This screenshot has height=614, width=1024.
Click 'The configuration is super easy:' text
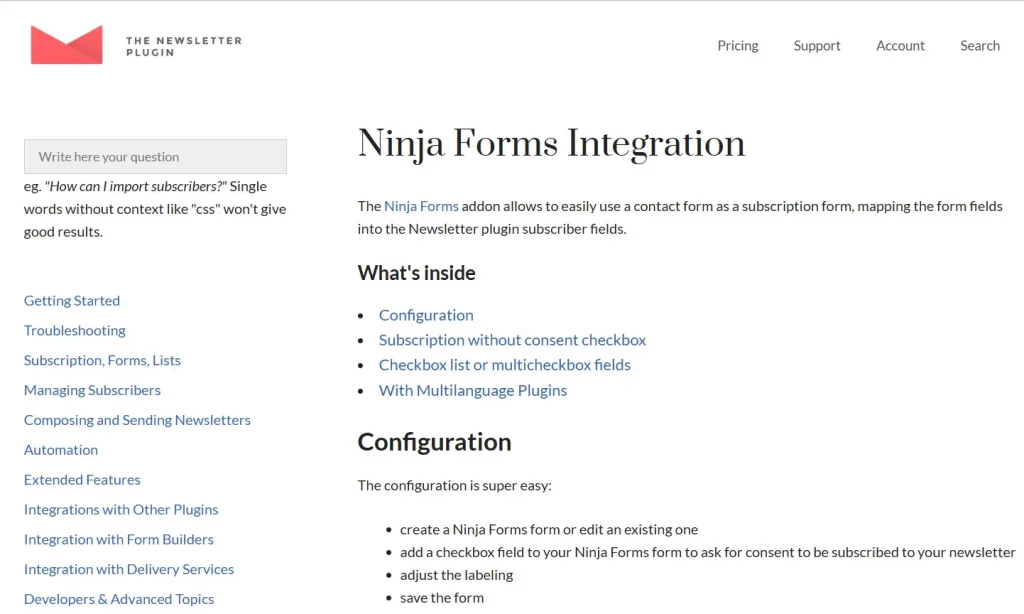coord(455,485)
